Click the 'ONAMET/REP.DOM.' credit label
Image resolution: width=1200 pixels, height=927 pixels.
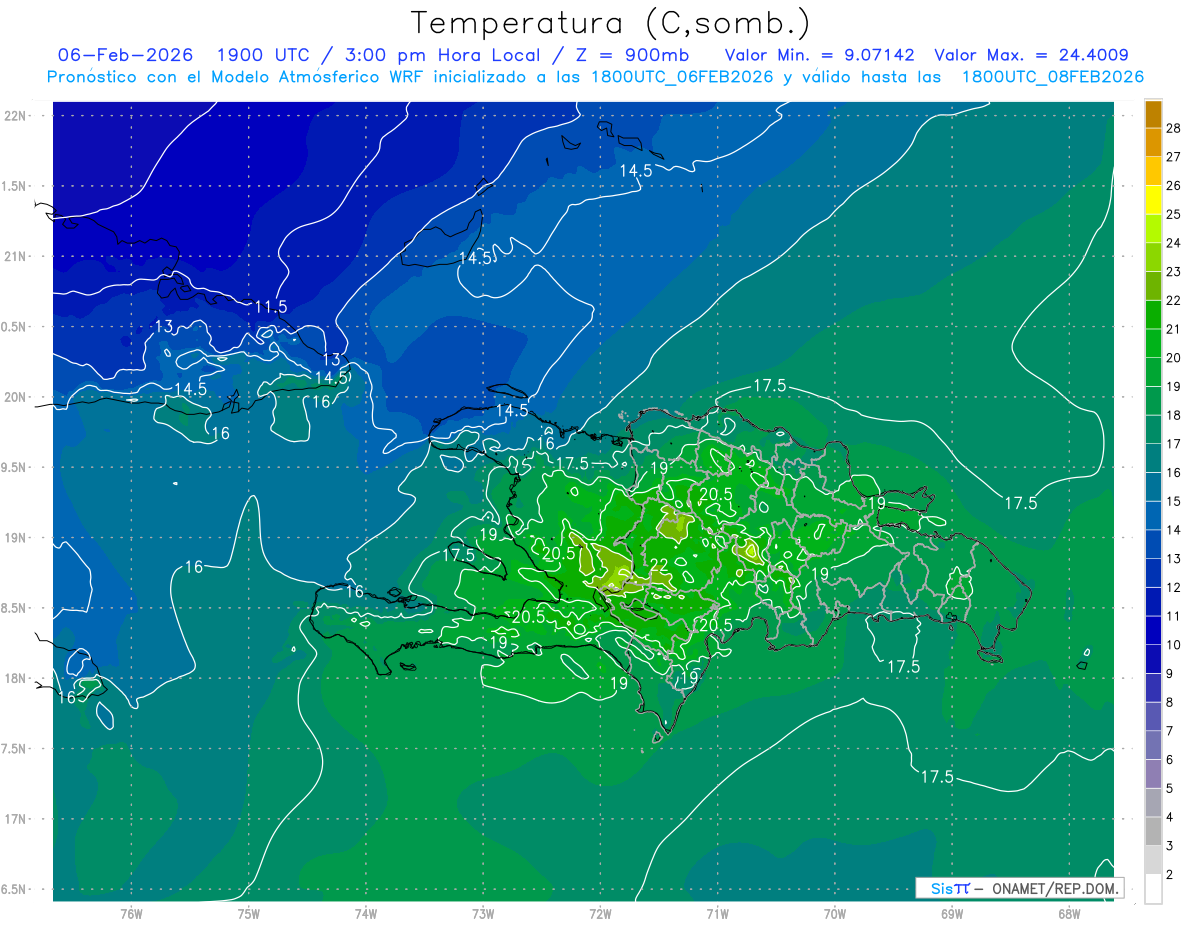coord(1053,888)
